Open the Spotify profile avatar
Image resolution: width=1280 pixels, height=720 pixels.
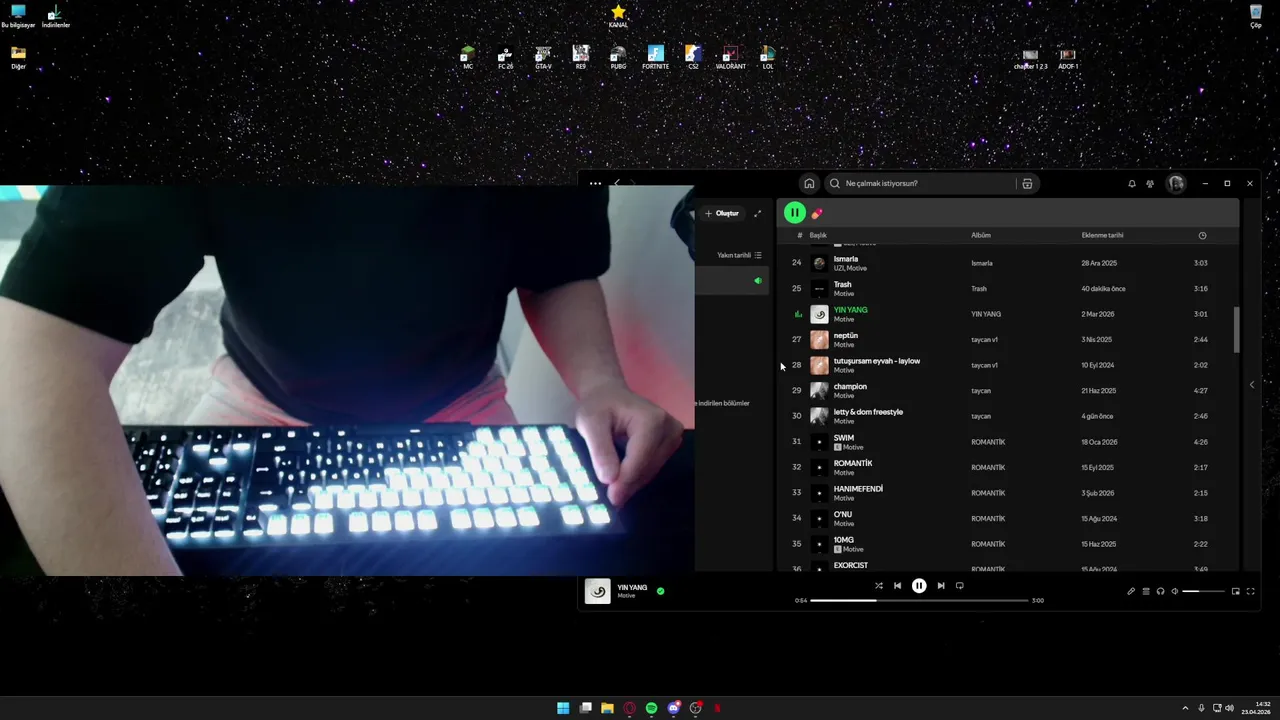tap(1176, 184)
